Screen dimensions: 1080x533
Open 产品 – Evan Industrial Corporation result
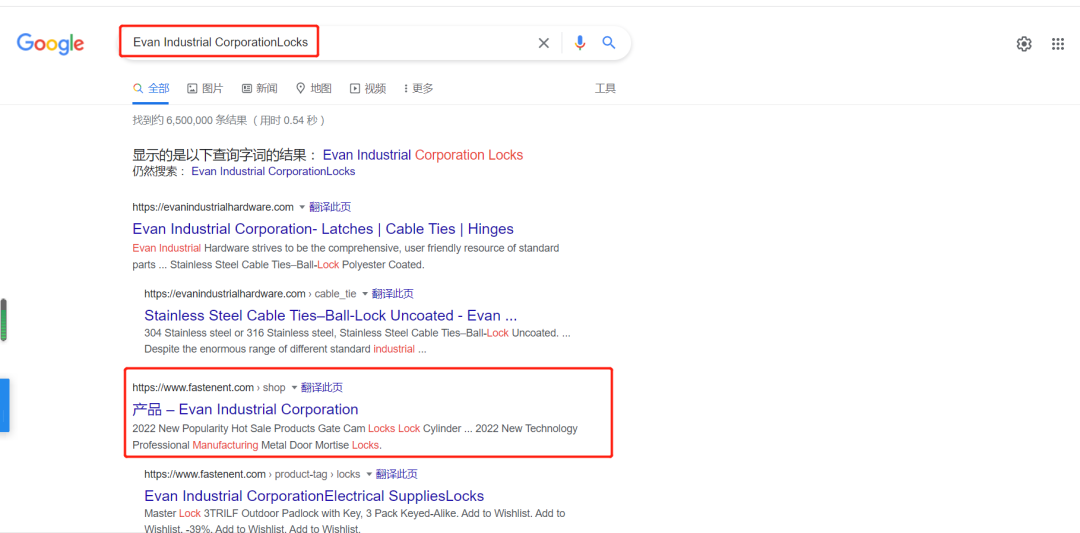click(245, 410)
